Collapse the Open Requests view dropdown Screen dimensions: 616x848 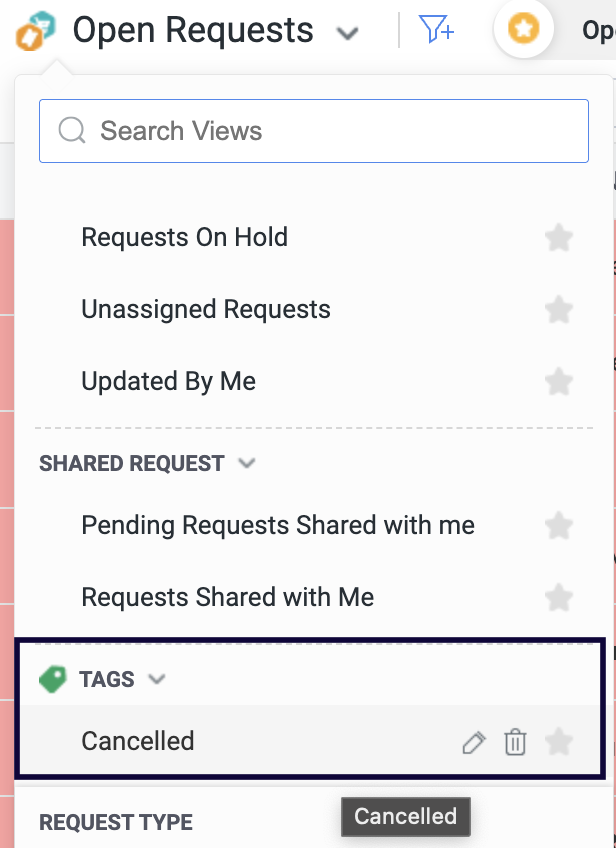347,34
